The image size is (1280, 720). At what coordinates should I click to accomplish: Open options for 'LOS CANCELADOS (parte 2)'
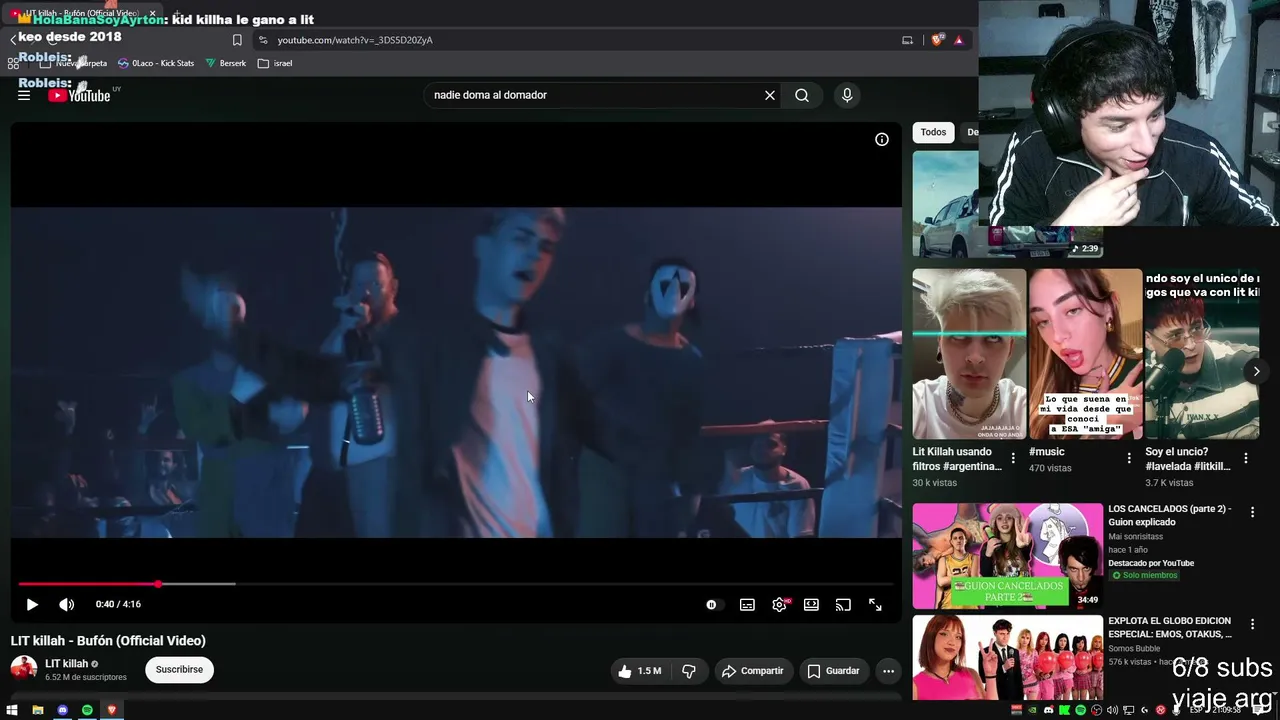click(x=1252, y=512)
